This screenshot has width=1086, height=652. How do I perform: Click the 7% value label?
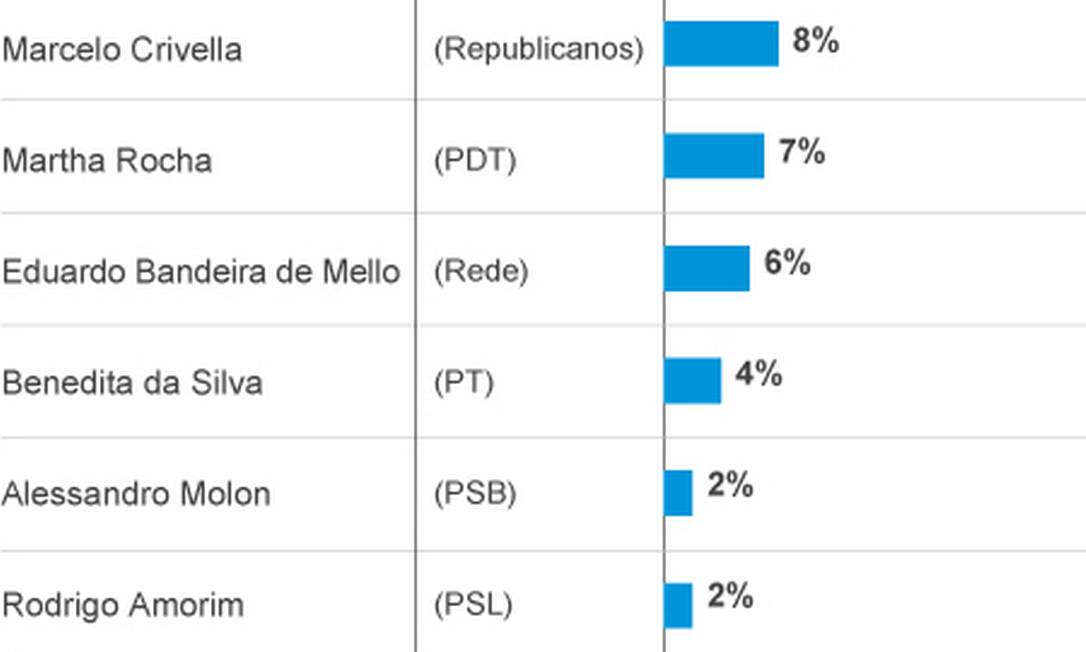coord(802,153)
